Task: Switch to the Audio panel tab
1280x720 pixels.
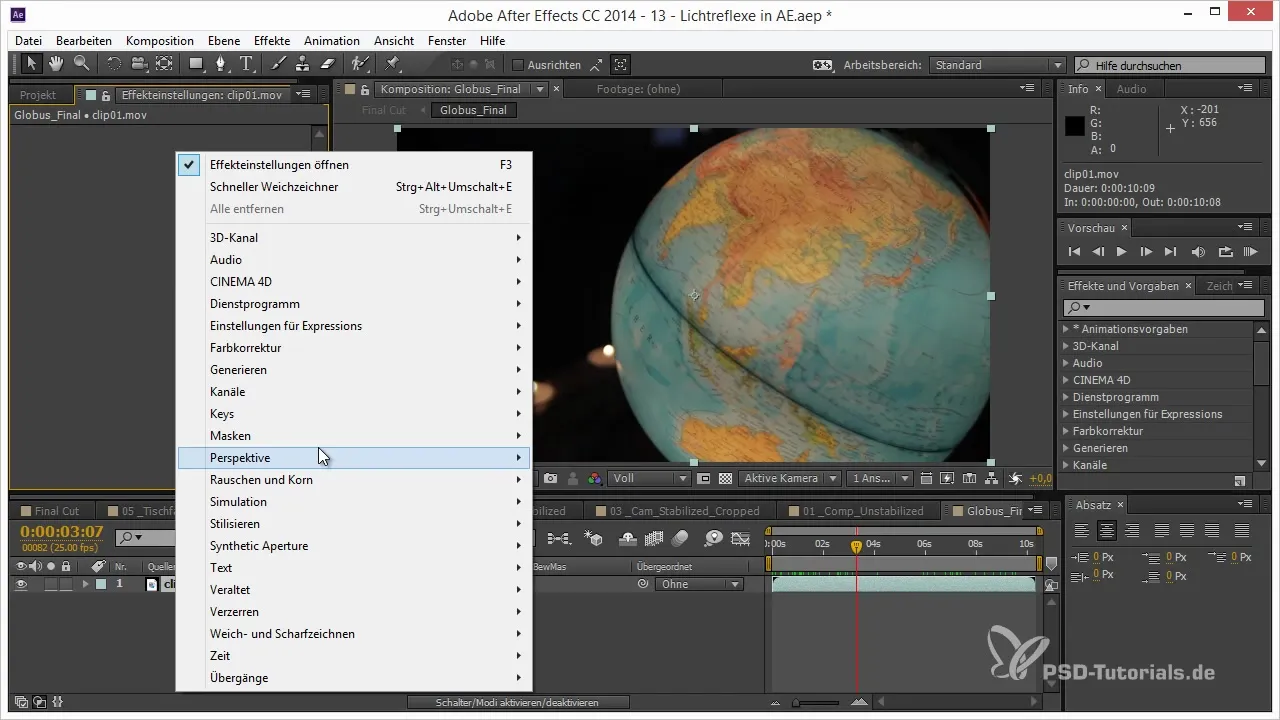Action: click(1131, 89)
